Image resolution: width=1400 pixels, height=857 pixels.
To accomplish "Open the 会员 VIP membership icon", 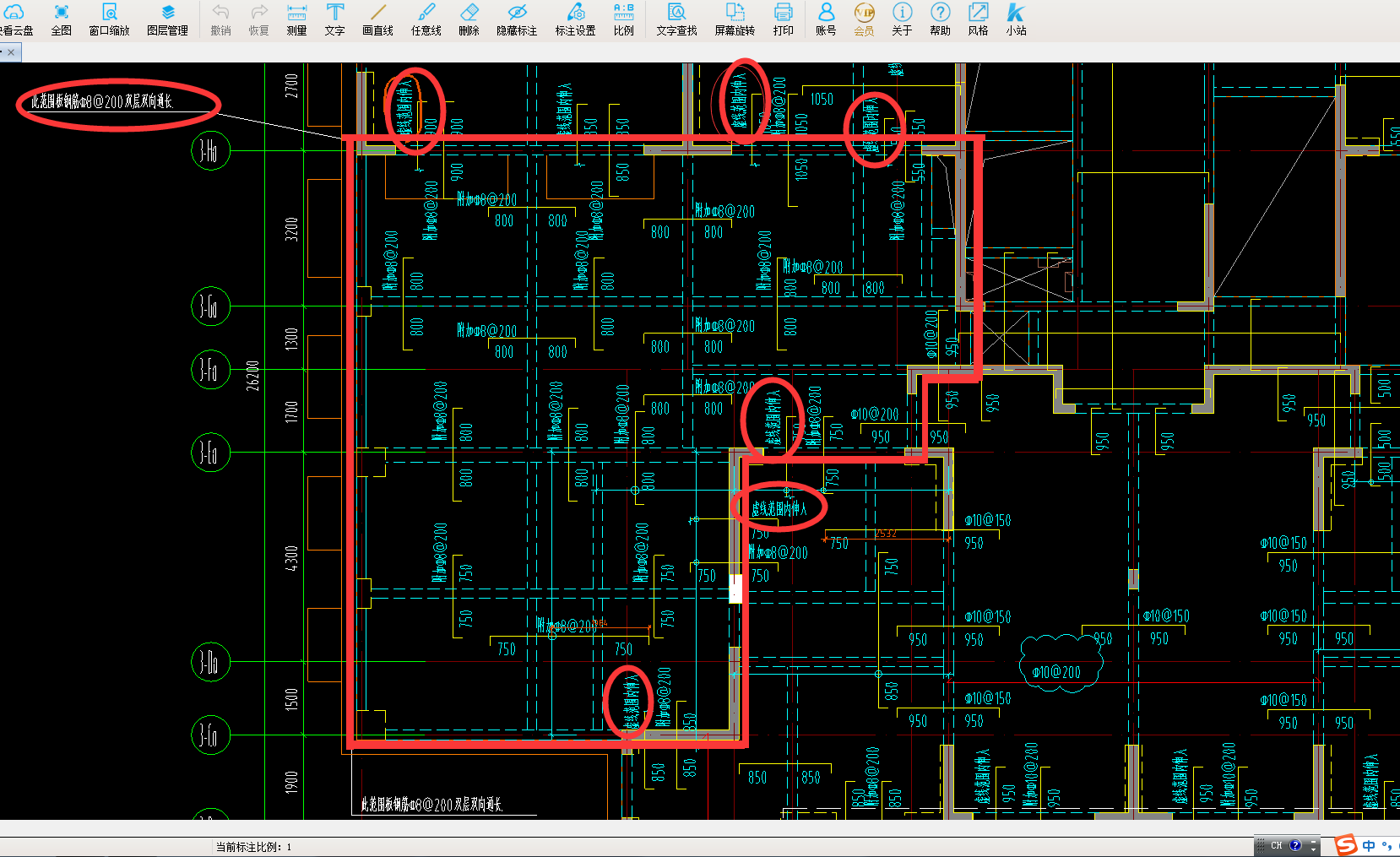I will point(864,19).
